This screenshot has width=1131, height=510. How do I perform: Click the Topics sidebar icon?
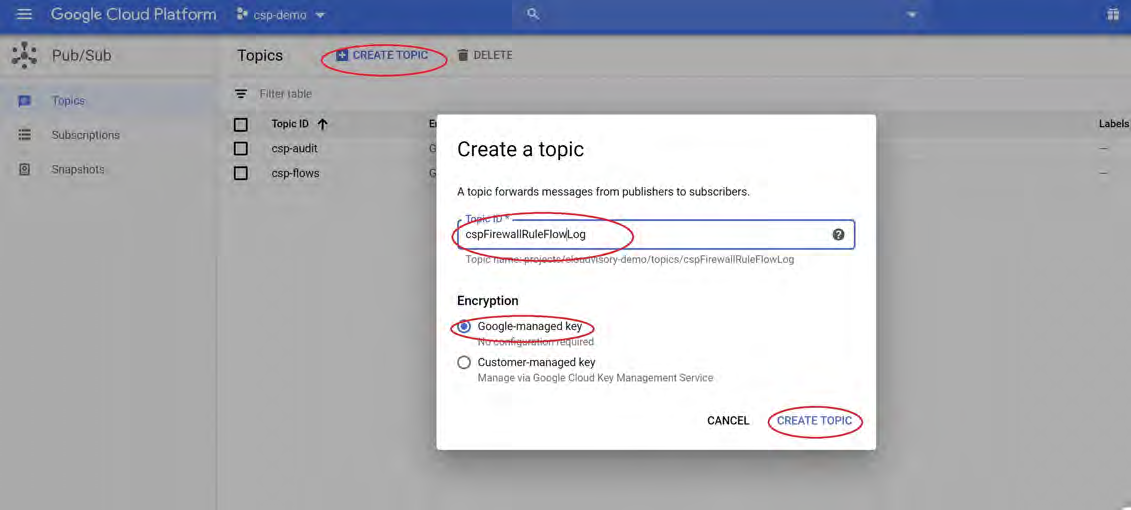click(x=25, y=101)
